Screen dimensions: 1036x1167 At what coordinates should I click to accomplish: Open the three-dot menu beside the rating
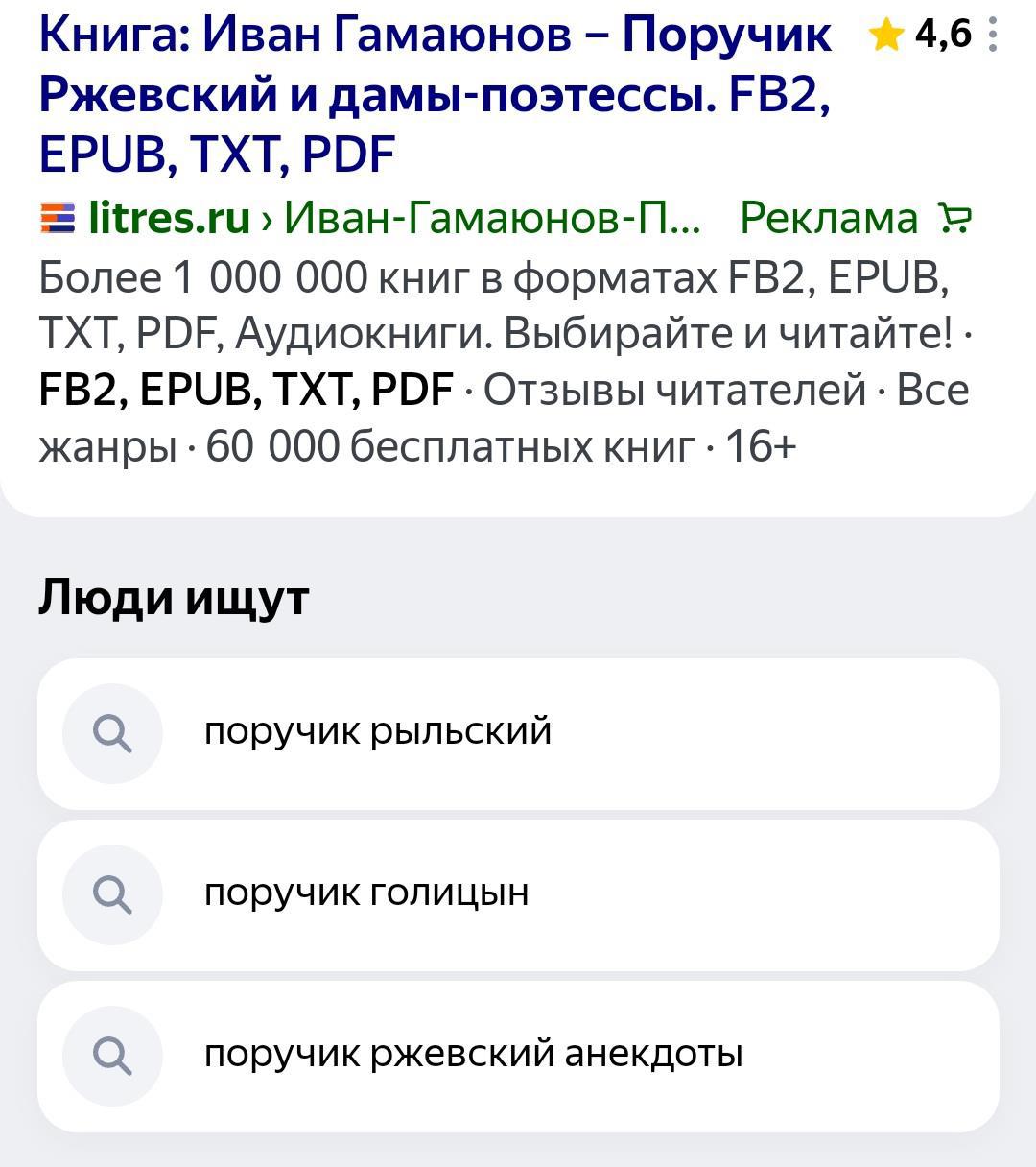click(993, 36)
